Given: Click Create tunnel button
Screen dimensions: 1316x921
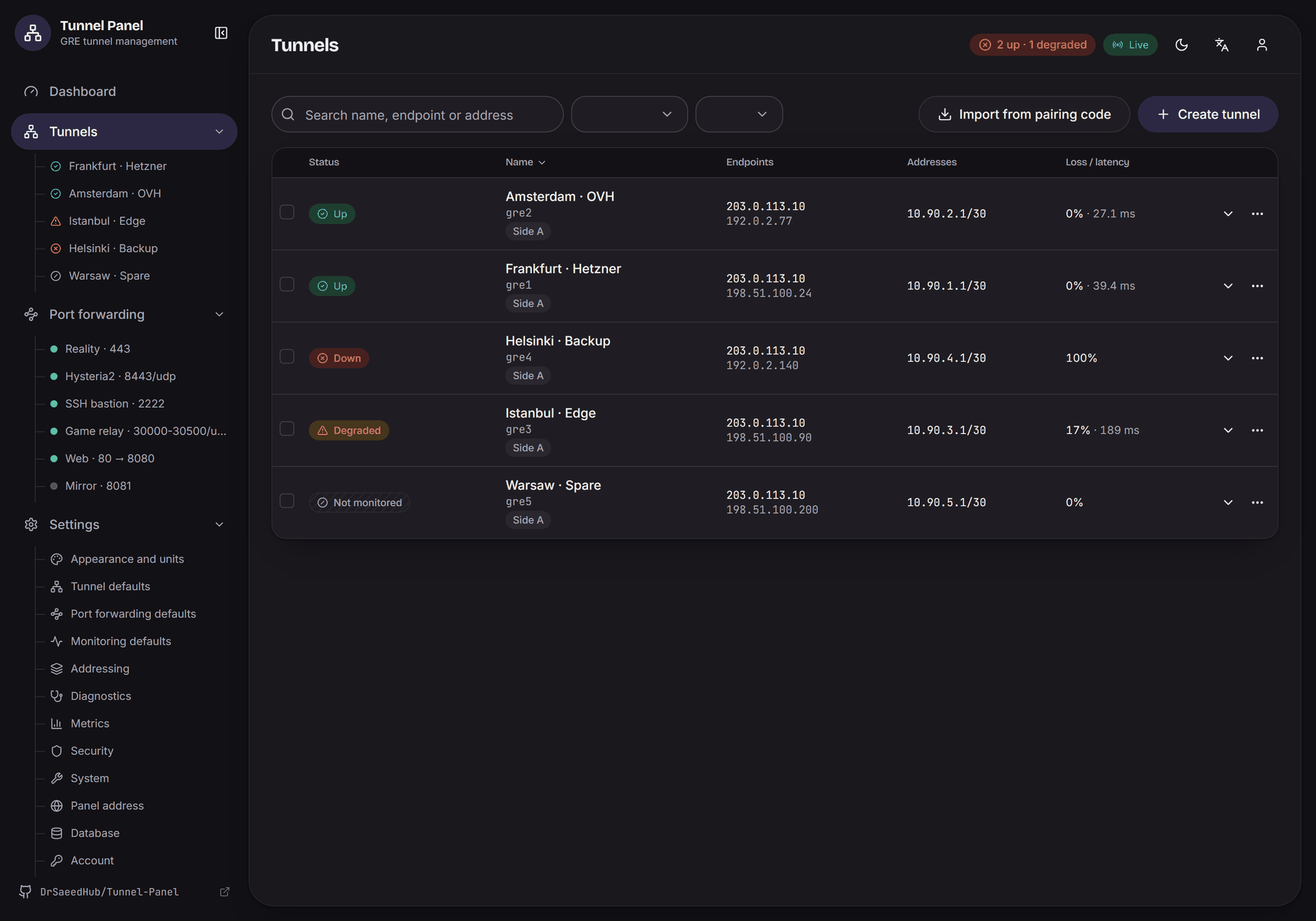Looking at the screenshot, I should tap(1208, 114).
